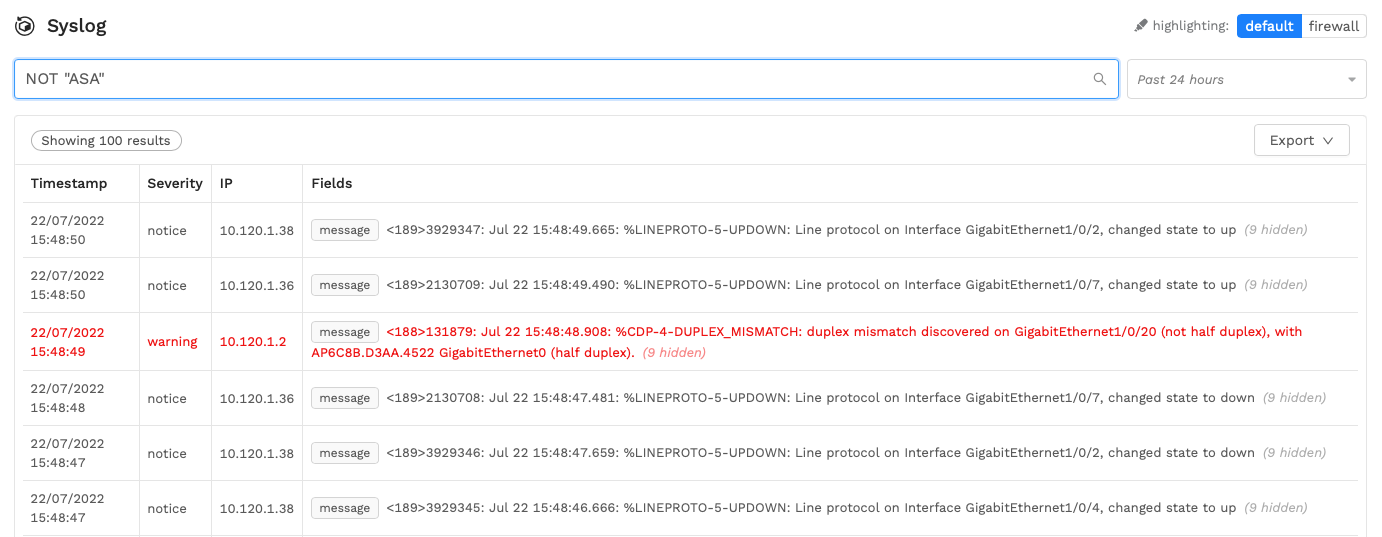
Task: Expand hidden fields in first log row
Action: click(x=1275, y=230)
